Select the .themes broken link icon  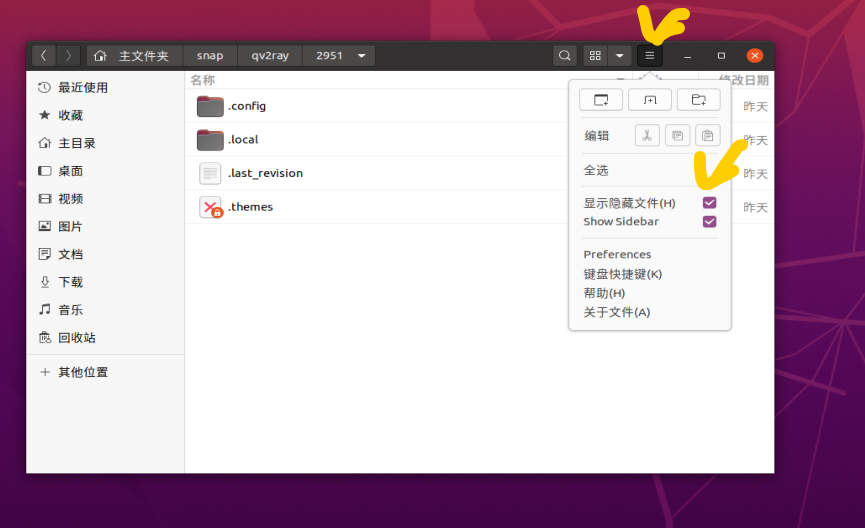click(x=210, y=207)
